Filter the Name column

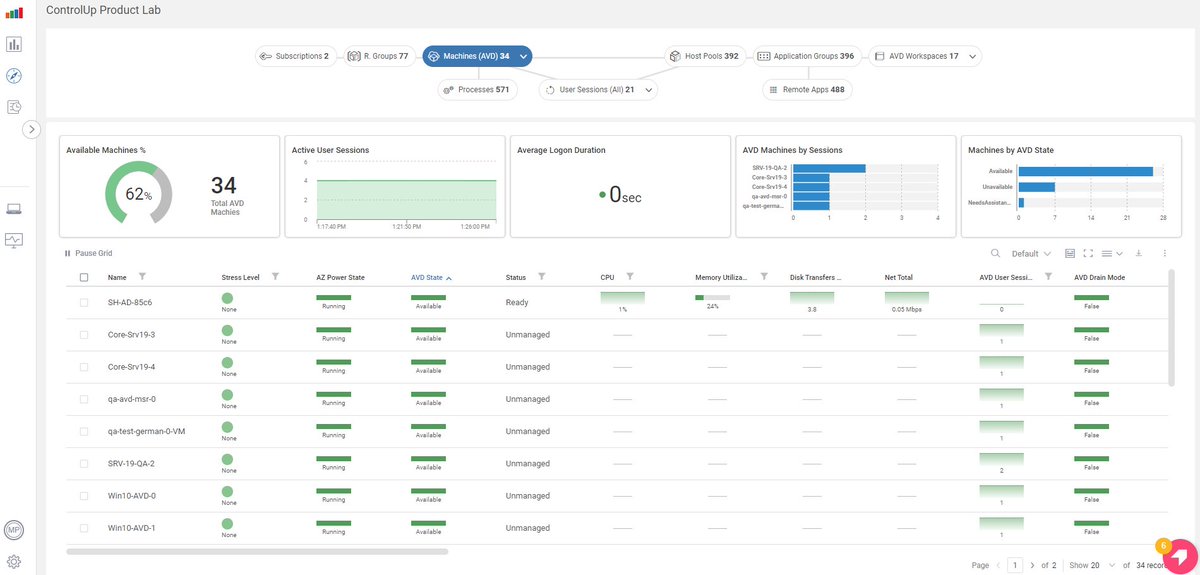point(142,276)
